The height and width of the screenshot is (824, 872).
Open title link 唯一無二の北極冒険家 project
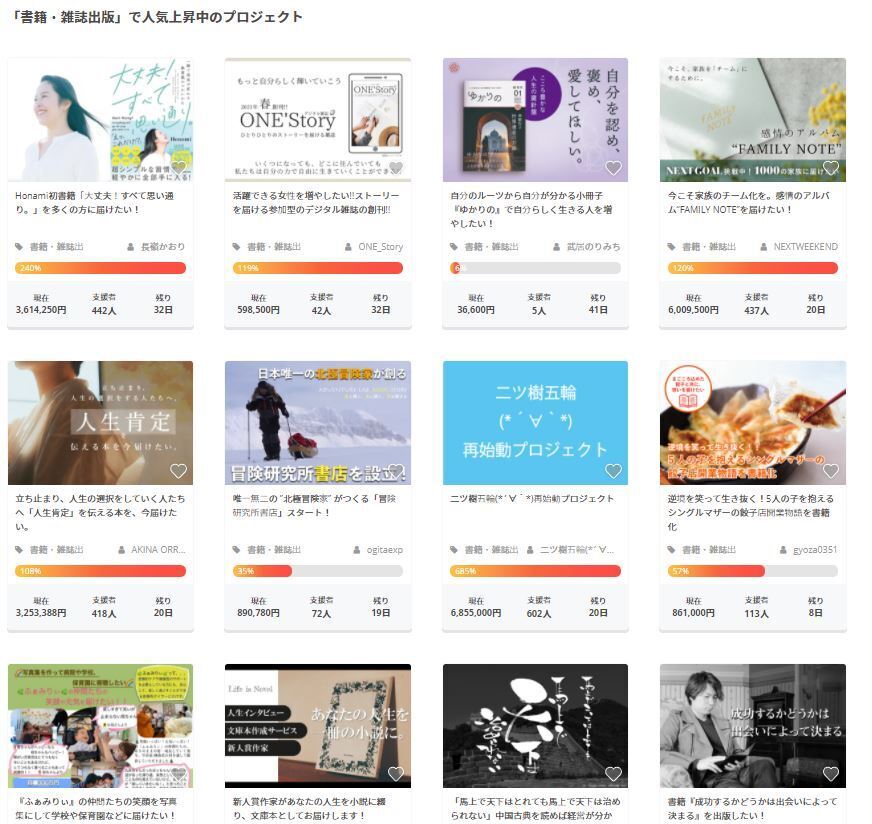click(316, 505)
